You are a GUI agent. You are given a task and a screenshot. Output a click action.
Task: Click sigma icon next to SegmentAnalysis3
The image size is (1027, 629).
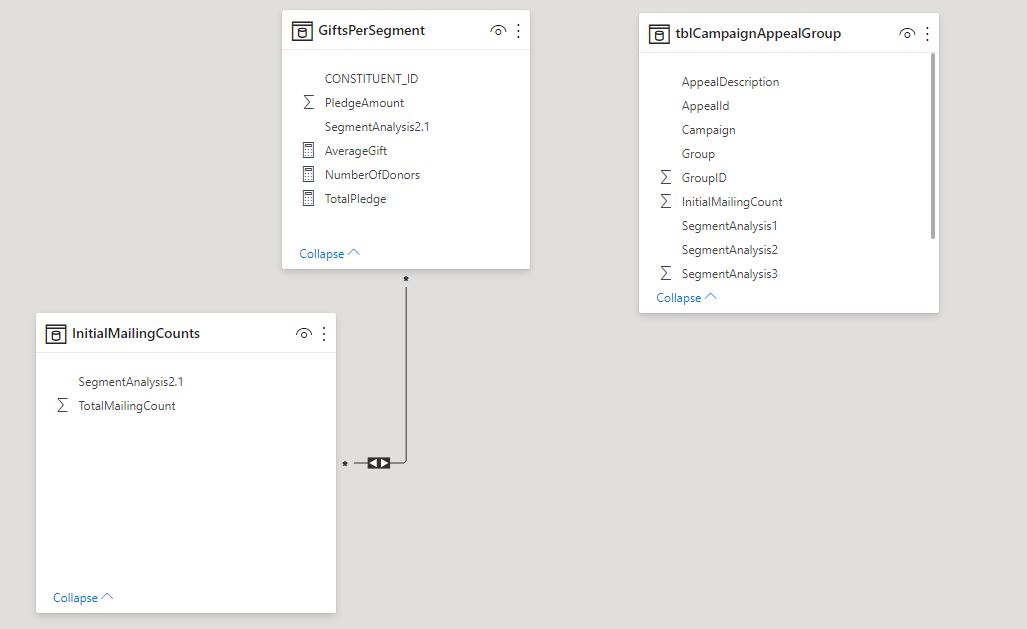(665, 274)
